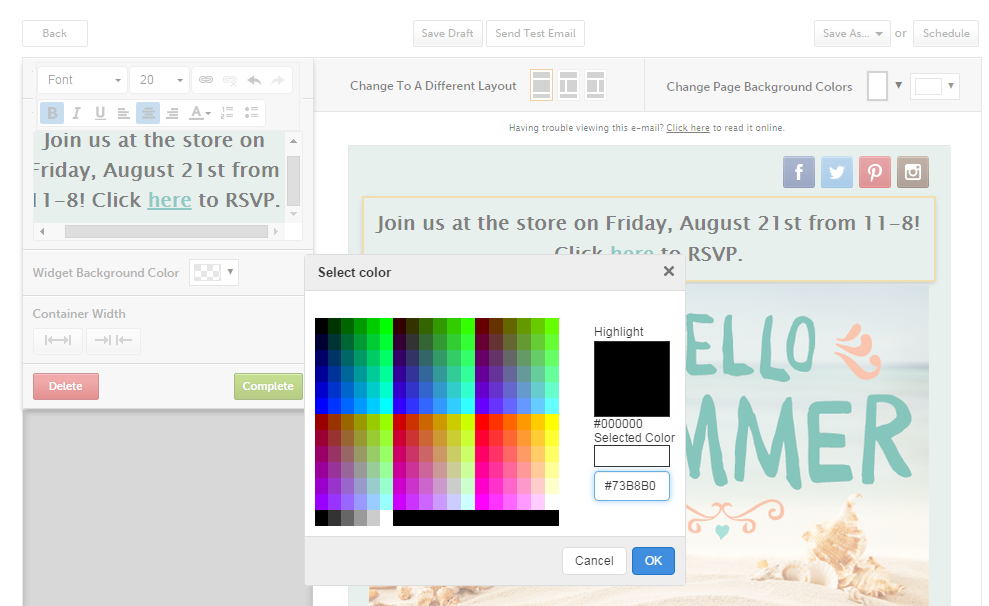Toggle bold formatting
The height and width of the screenshot is (606, 989).
[x=52, y=113]
